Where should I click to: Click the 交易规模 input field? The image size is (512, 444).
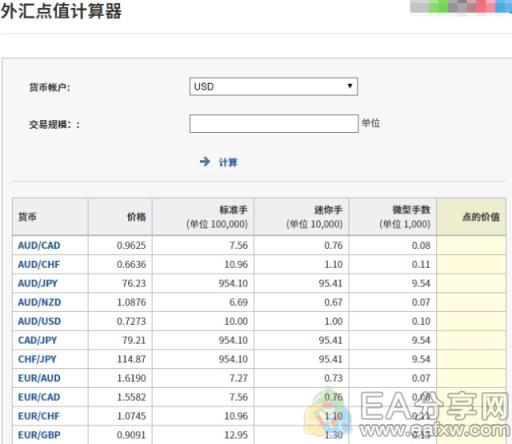point(274,124)
